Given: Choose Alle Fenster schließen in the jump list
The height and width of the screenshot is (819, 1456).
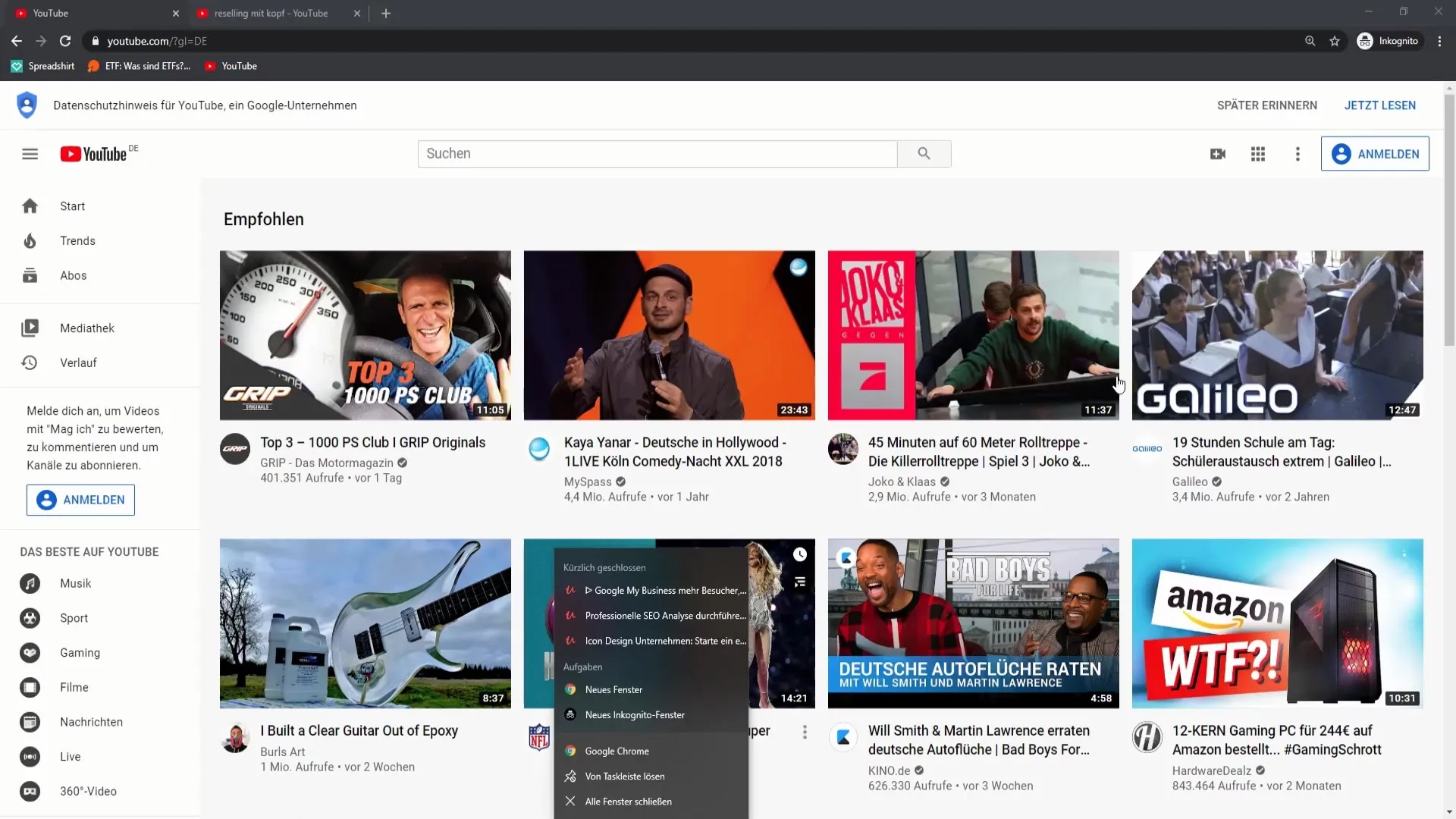Looking at the screenshot, I should [x=628, y=802].
